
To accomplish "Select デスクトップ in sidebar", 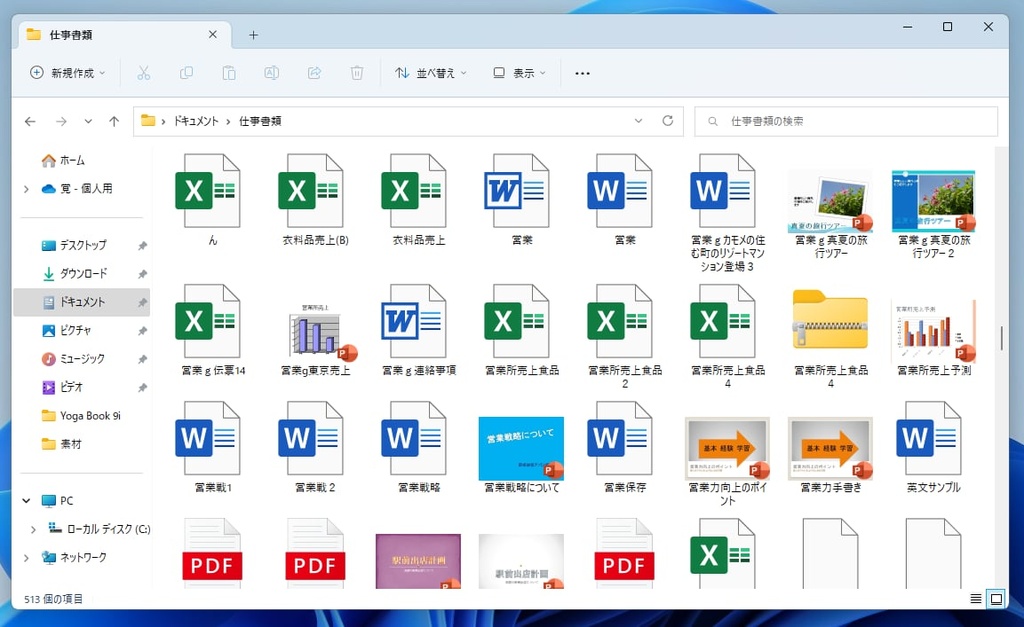I will click(82, 246).
